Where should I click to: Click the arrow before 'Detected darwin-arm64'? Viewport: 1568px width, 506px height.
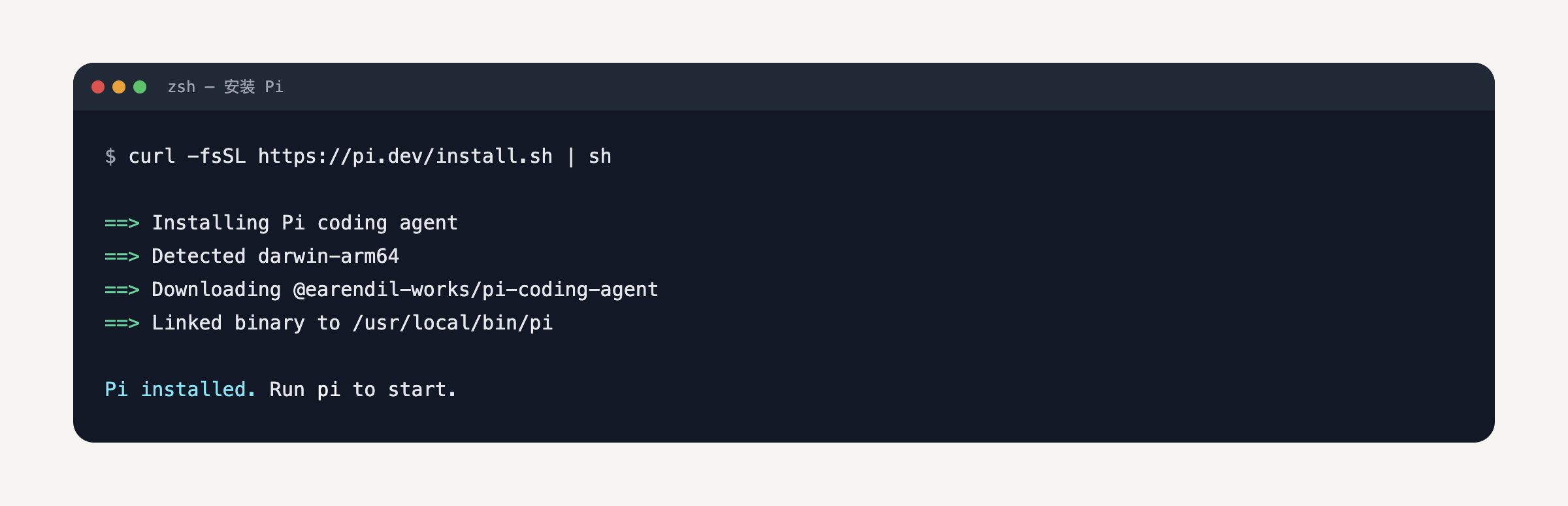pos(122,257)
